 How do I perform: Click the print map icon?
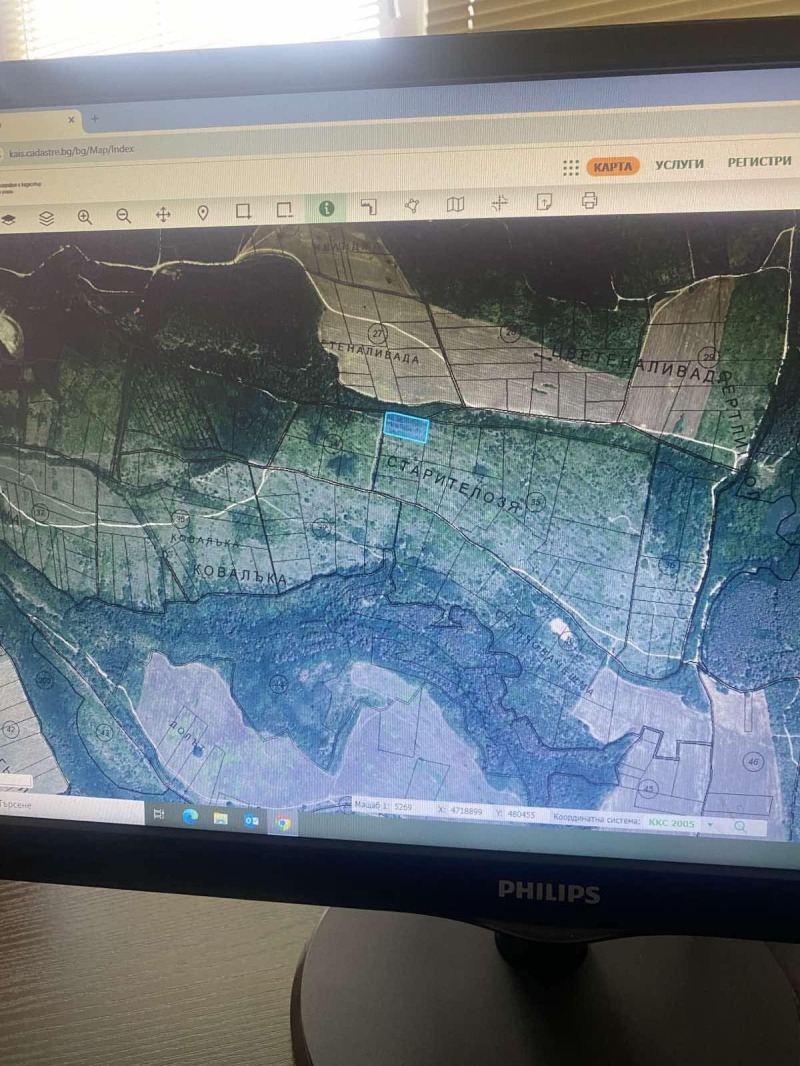point(589,201)
